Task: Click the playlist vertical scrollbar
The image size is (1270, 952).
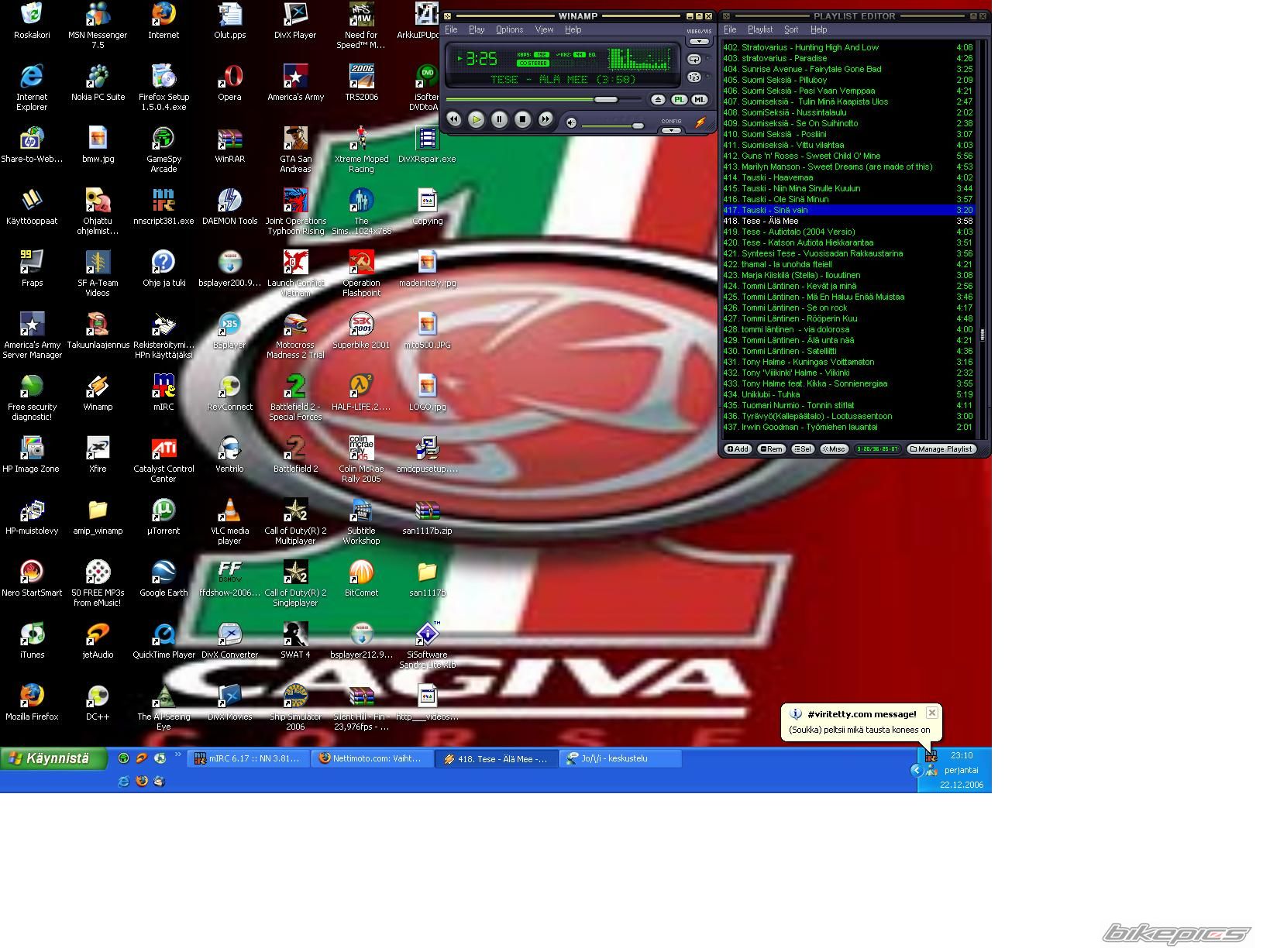Action: click(x=982, y=334)
